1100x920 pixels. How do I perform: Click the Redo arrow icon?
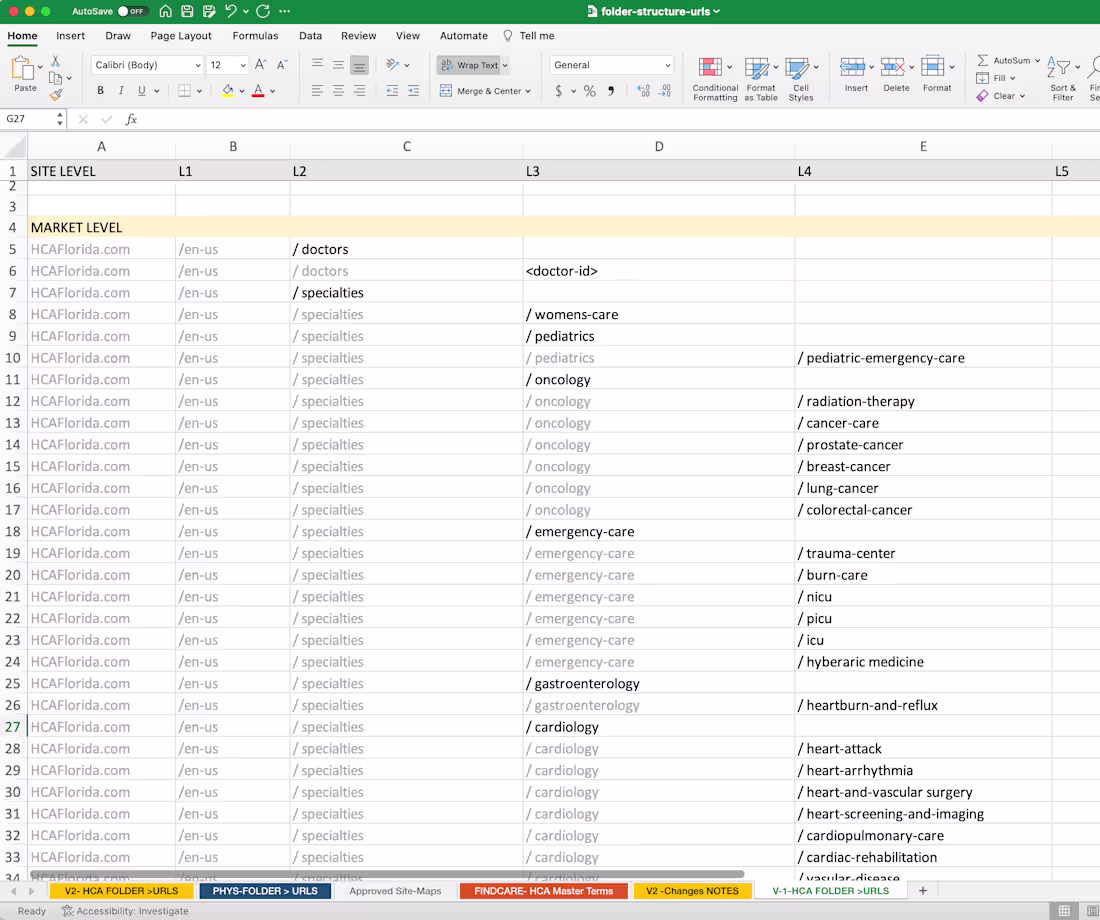coord(263,11)
